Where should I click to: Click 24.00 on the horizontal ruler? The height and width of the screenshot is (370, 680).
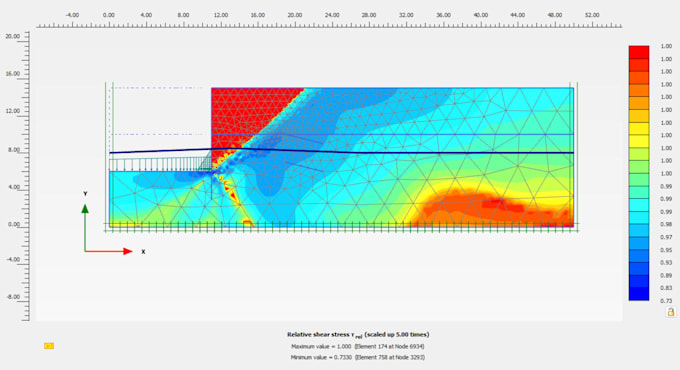click(332, 15)
